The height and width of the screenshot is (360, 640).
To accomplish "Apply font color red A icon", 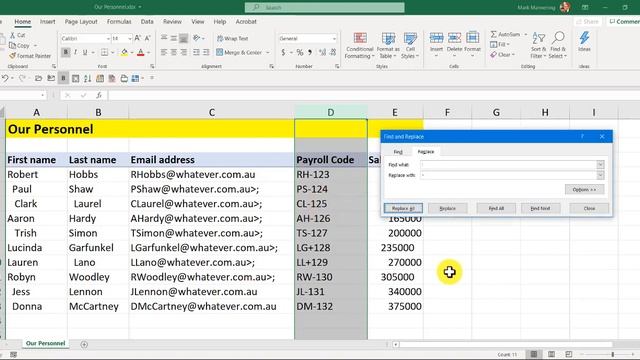I will coord(140,52).
